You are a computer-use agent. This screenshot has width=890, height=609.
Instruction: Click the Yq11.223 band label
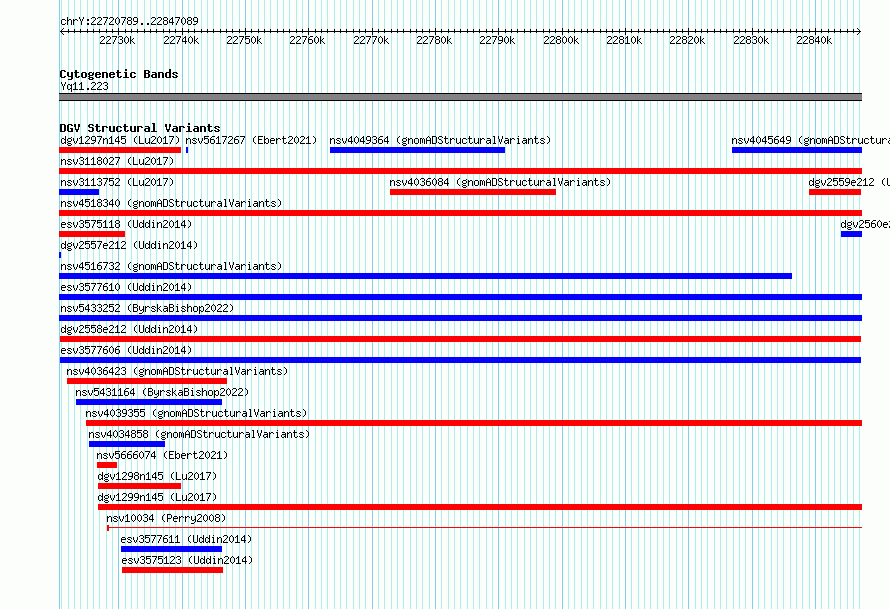(84, 86)
